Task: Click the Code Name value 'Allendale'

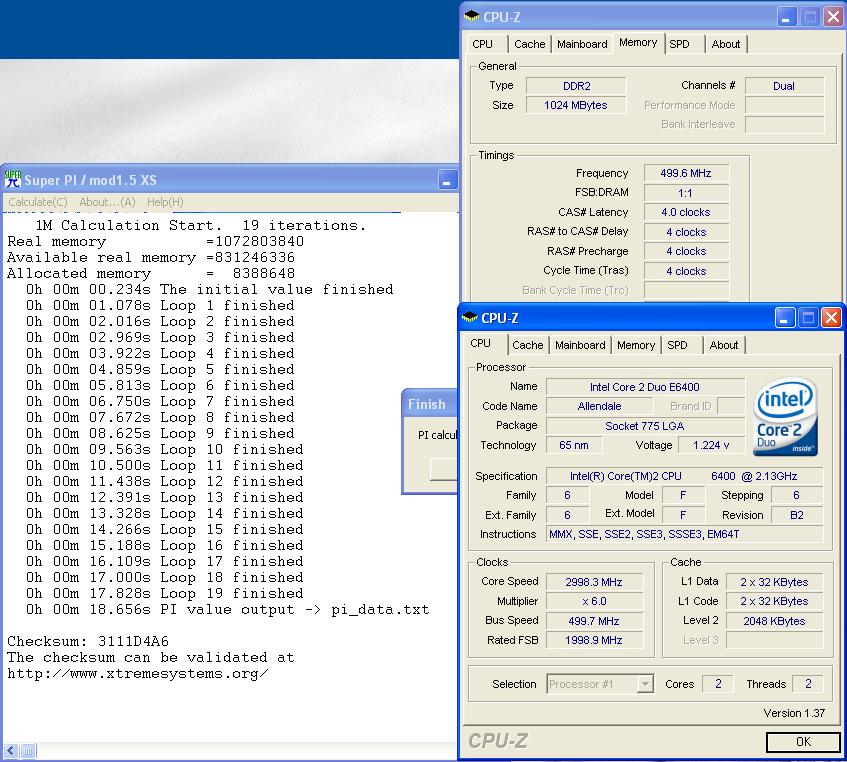Action: (x=600, y=406)
